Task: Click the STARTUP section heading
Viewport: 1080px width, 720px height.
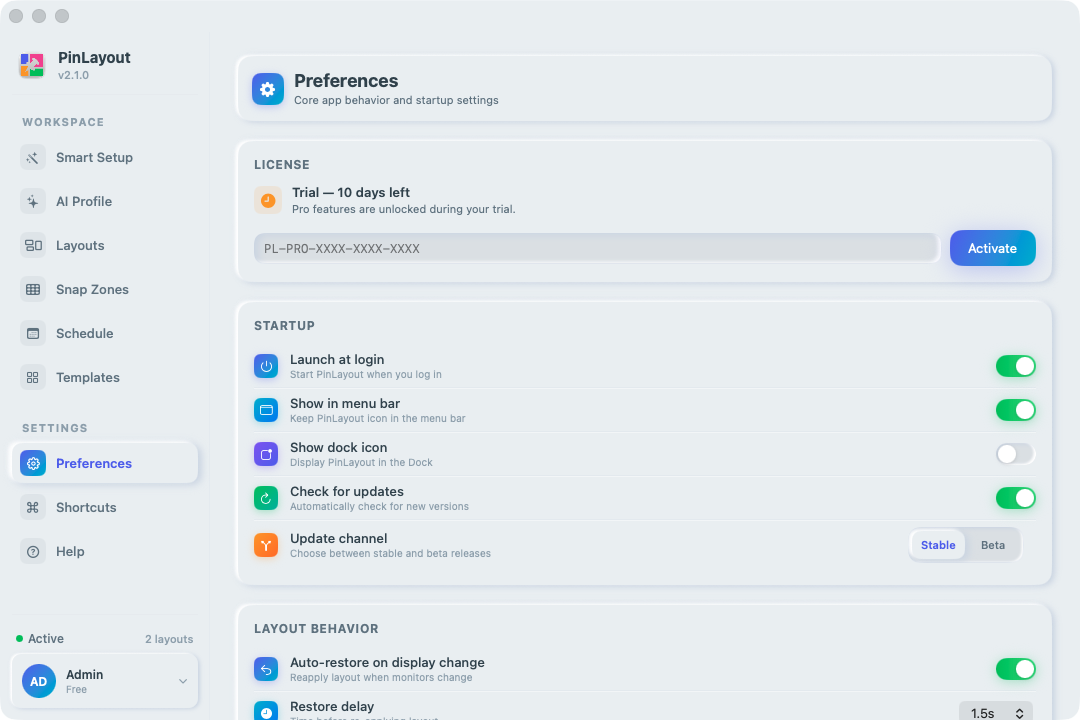Action: point(284,326)
